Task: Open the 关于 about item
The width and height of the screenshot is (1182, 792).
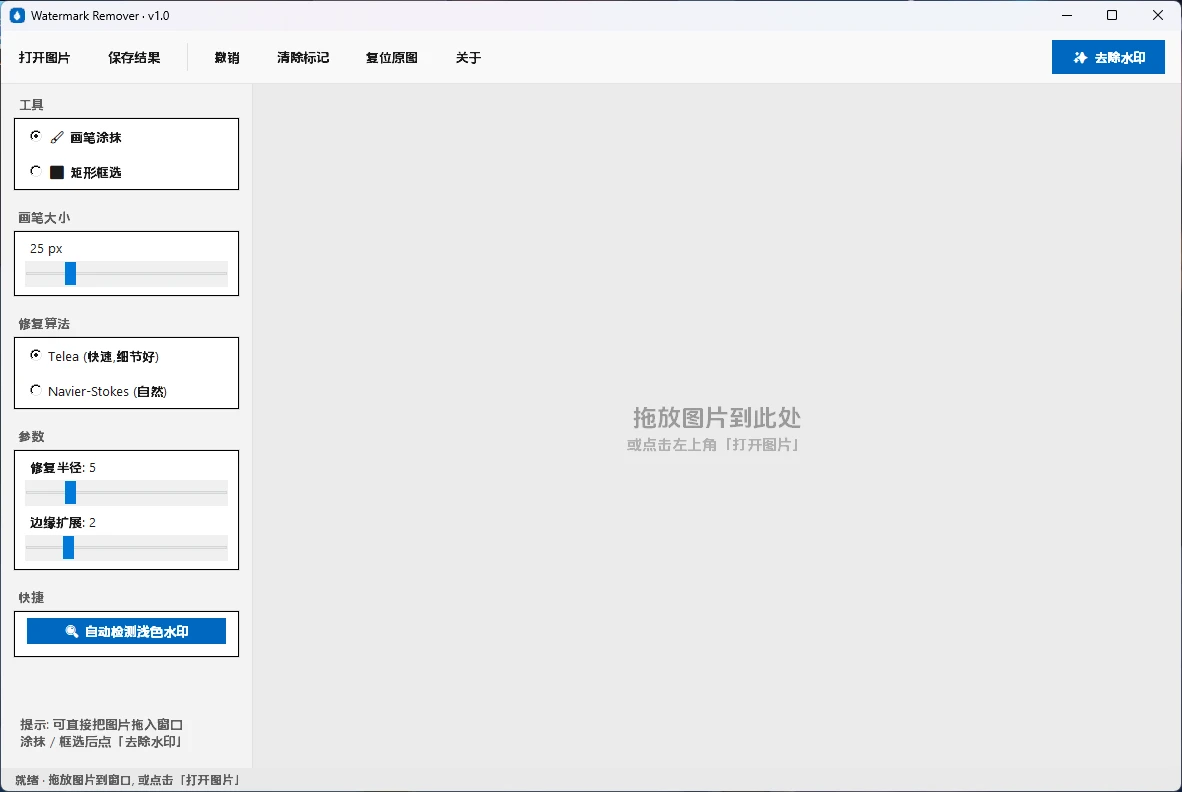Action: tap(468, 57)
